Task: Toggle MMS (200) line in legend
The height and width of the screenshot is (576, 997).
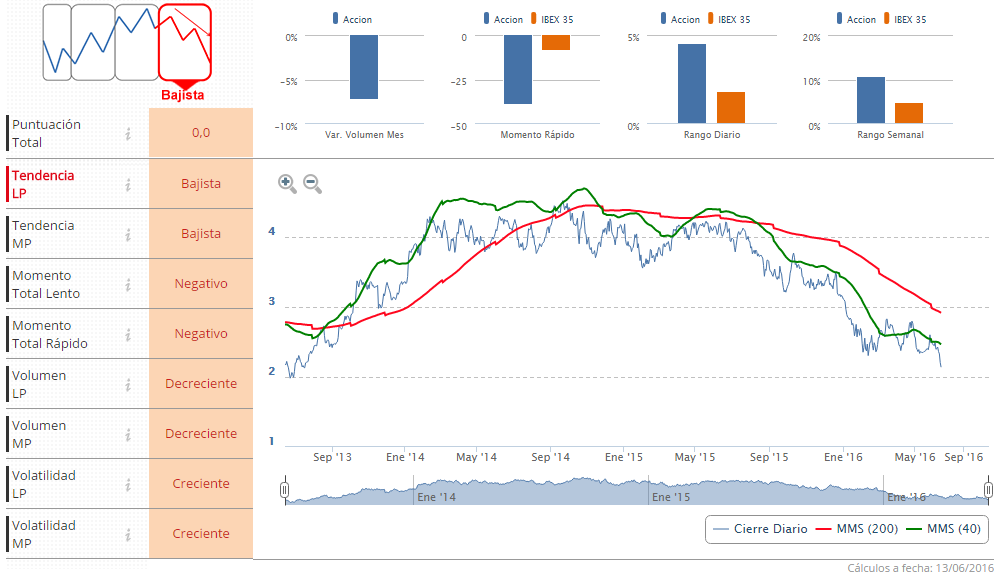Action: [x=856, y=529]
